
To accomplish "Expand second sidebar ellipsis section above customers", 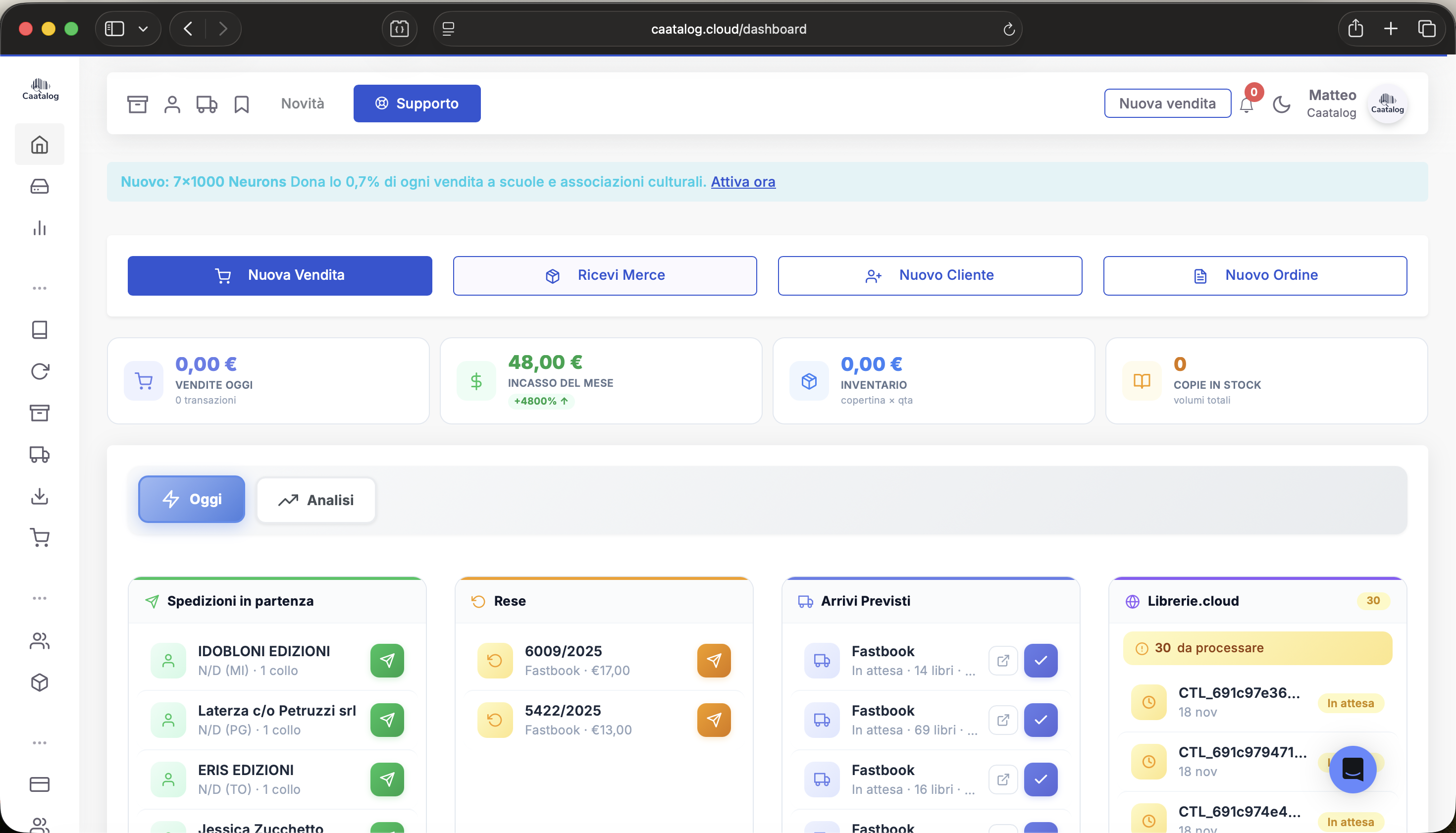I will [40, 598].
